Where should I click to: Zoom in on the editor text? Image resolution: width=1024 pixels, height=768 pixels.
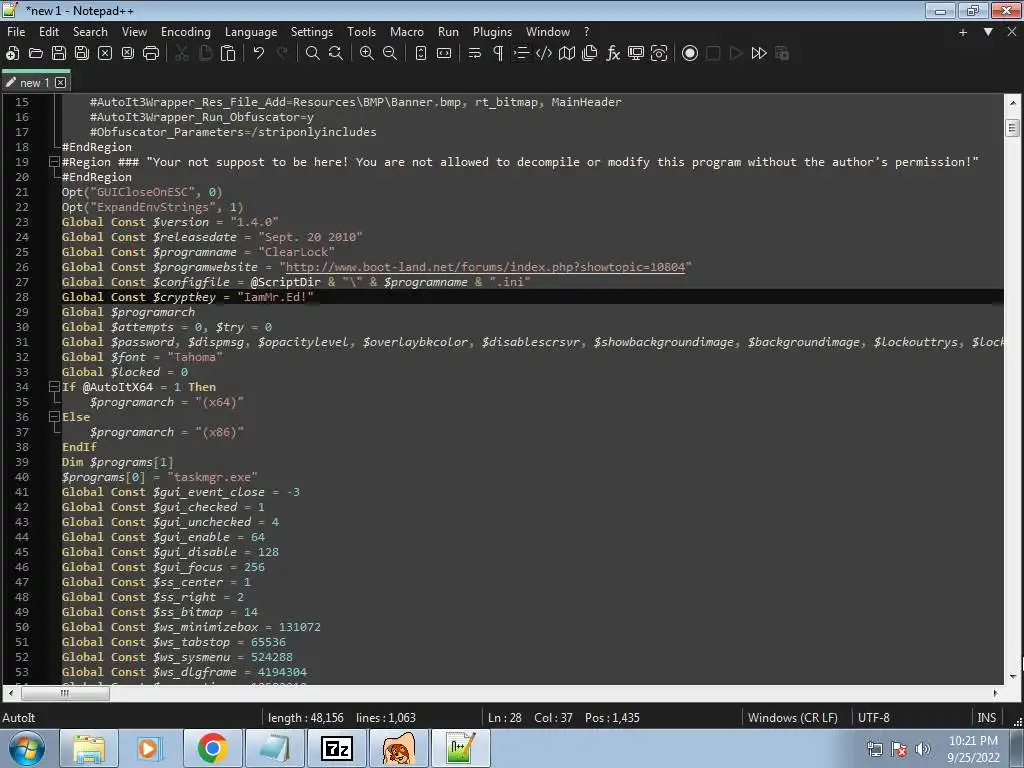click(367, 54)
